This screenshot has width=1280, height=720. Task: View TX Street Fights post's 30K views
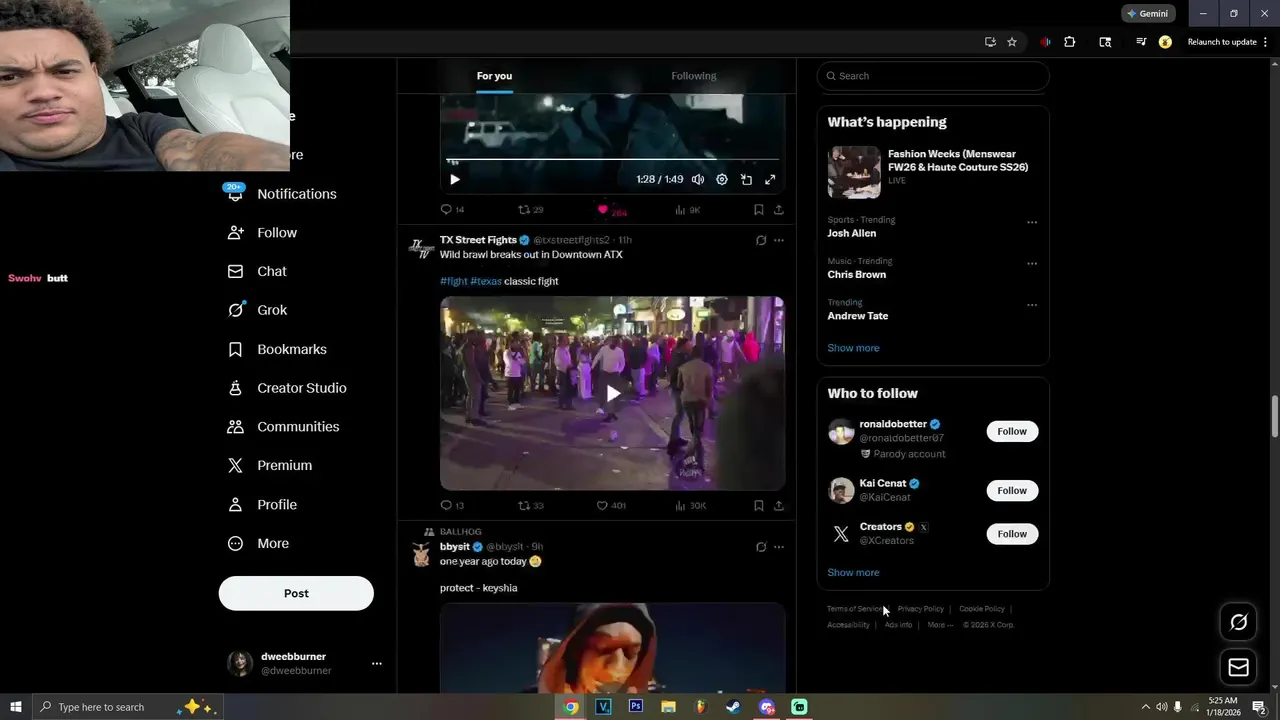690,506
